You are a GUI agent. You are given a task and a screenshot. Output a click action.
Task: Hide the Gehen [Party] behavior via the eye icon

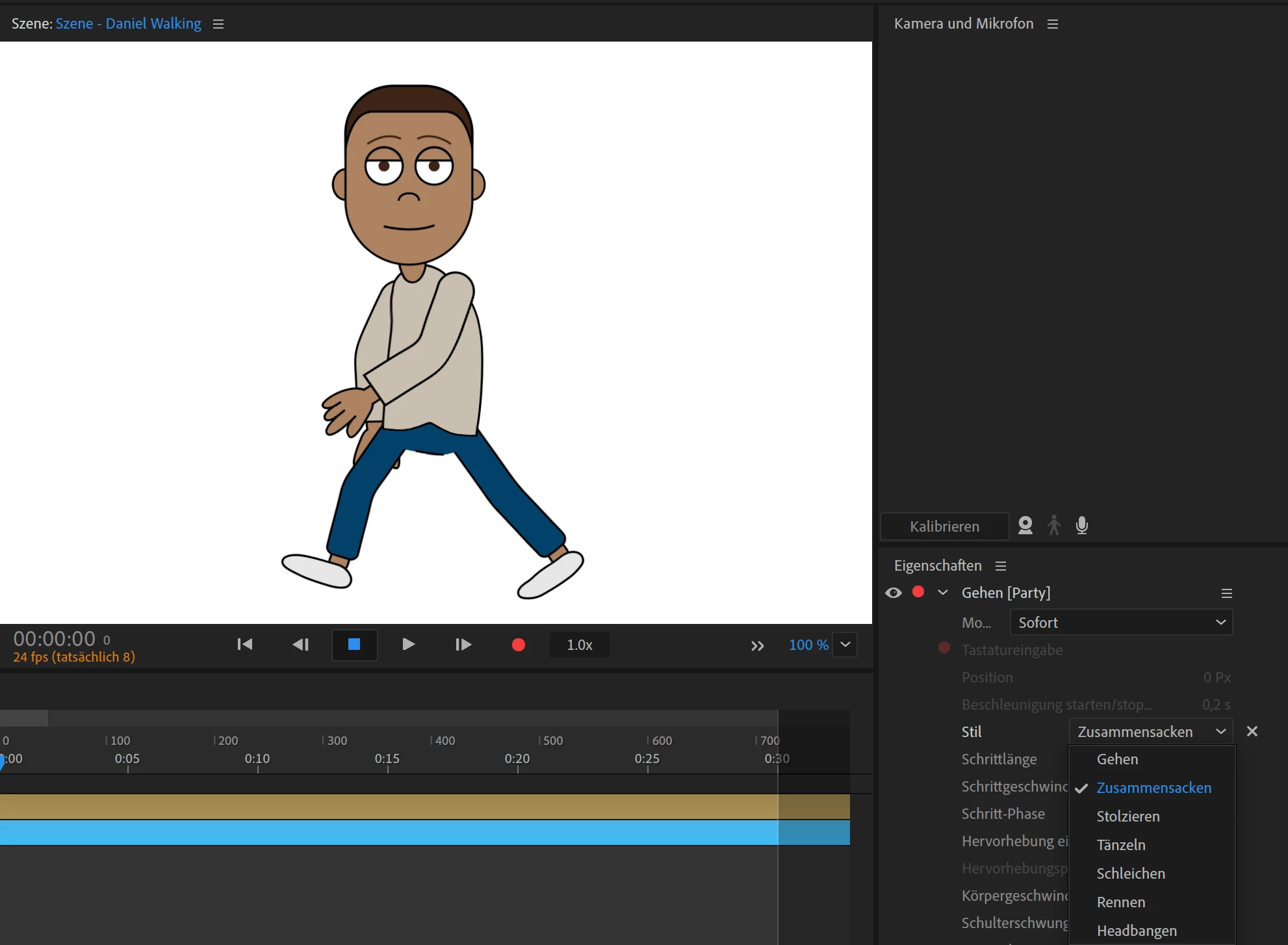pyautogui.click(x=894, y=593)
